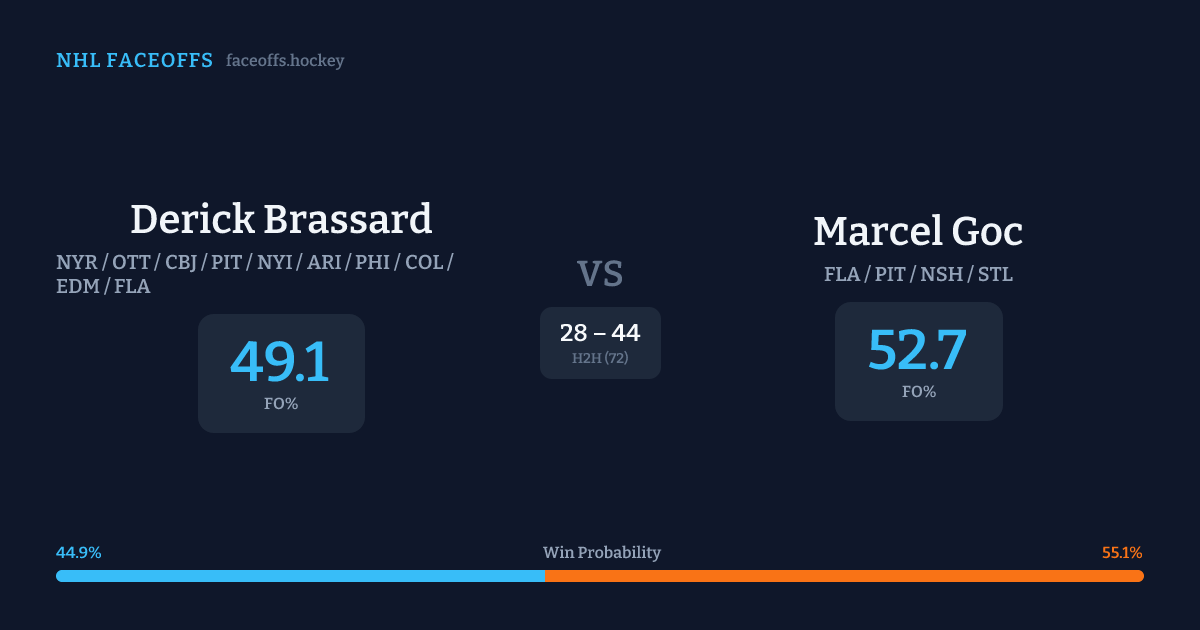This screenshot has height=630, width=1200.
Task: Click Brassard's team list starting with NYR
Action: click(255, 263)
